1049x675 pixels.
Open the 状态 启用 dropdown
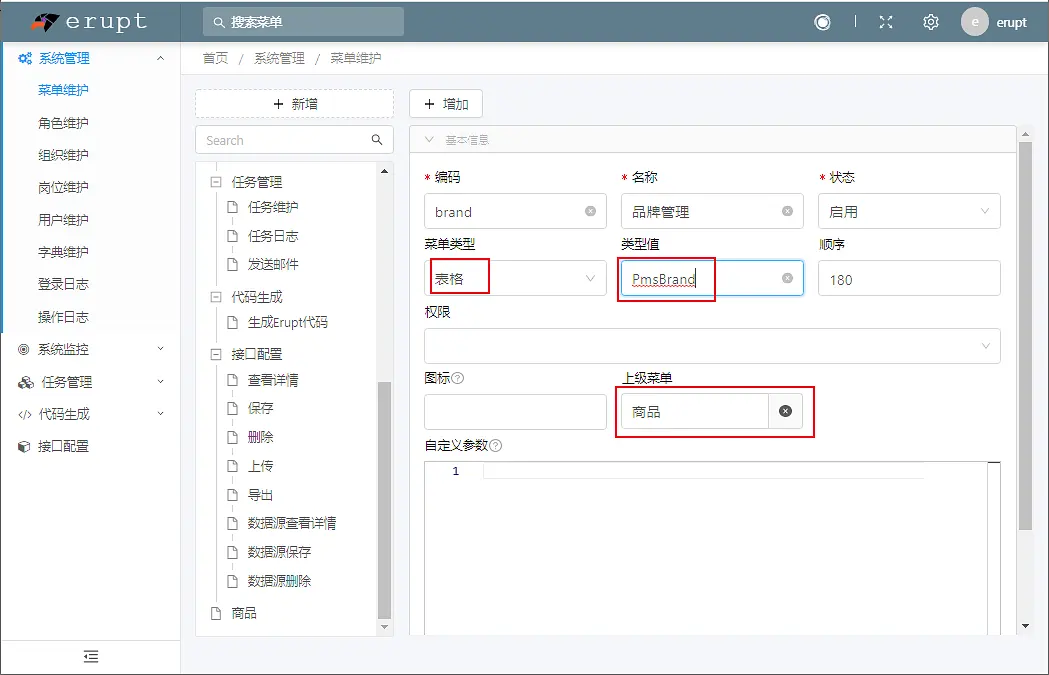[x=909, y=211]
